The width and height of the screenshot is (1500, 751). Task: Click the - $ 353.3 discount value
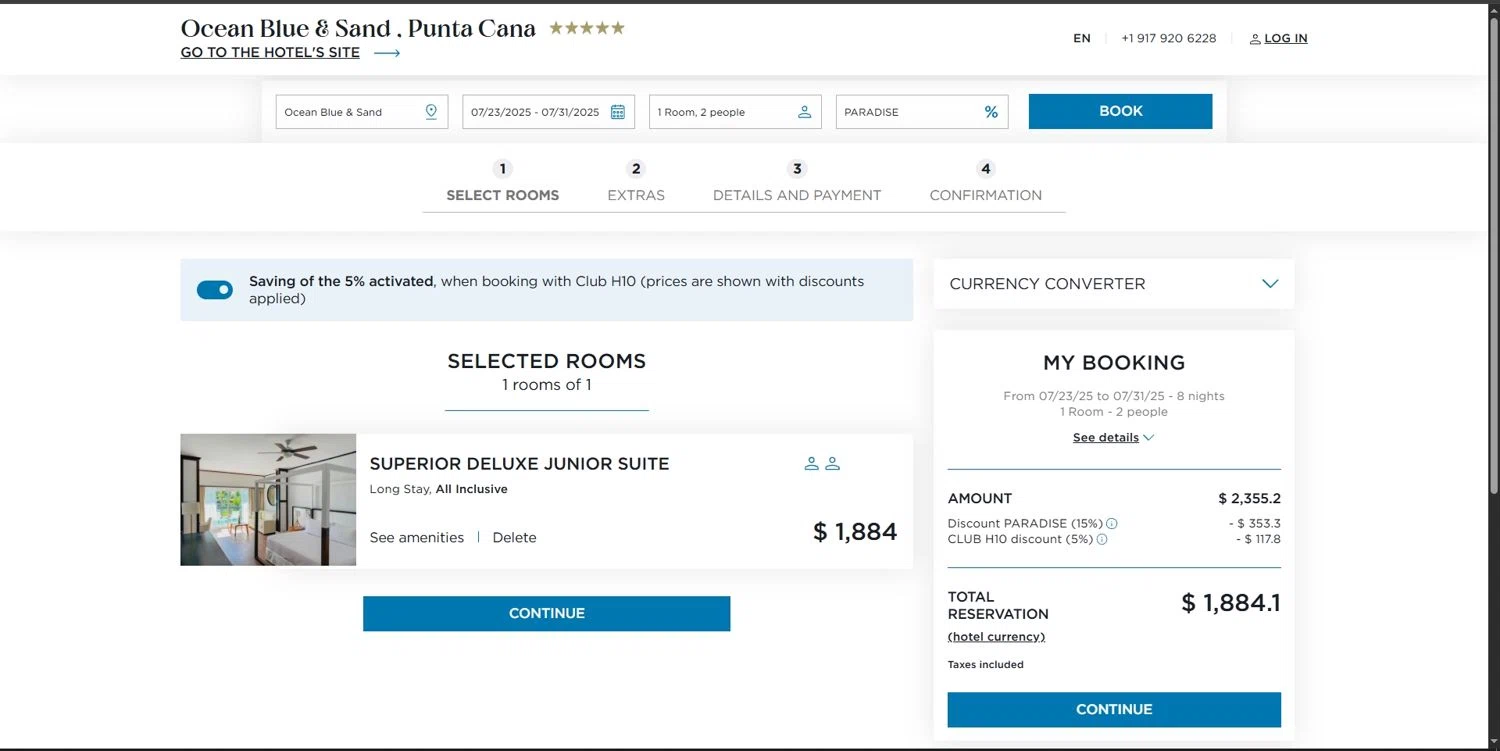click(x=1255, y=524)
